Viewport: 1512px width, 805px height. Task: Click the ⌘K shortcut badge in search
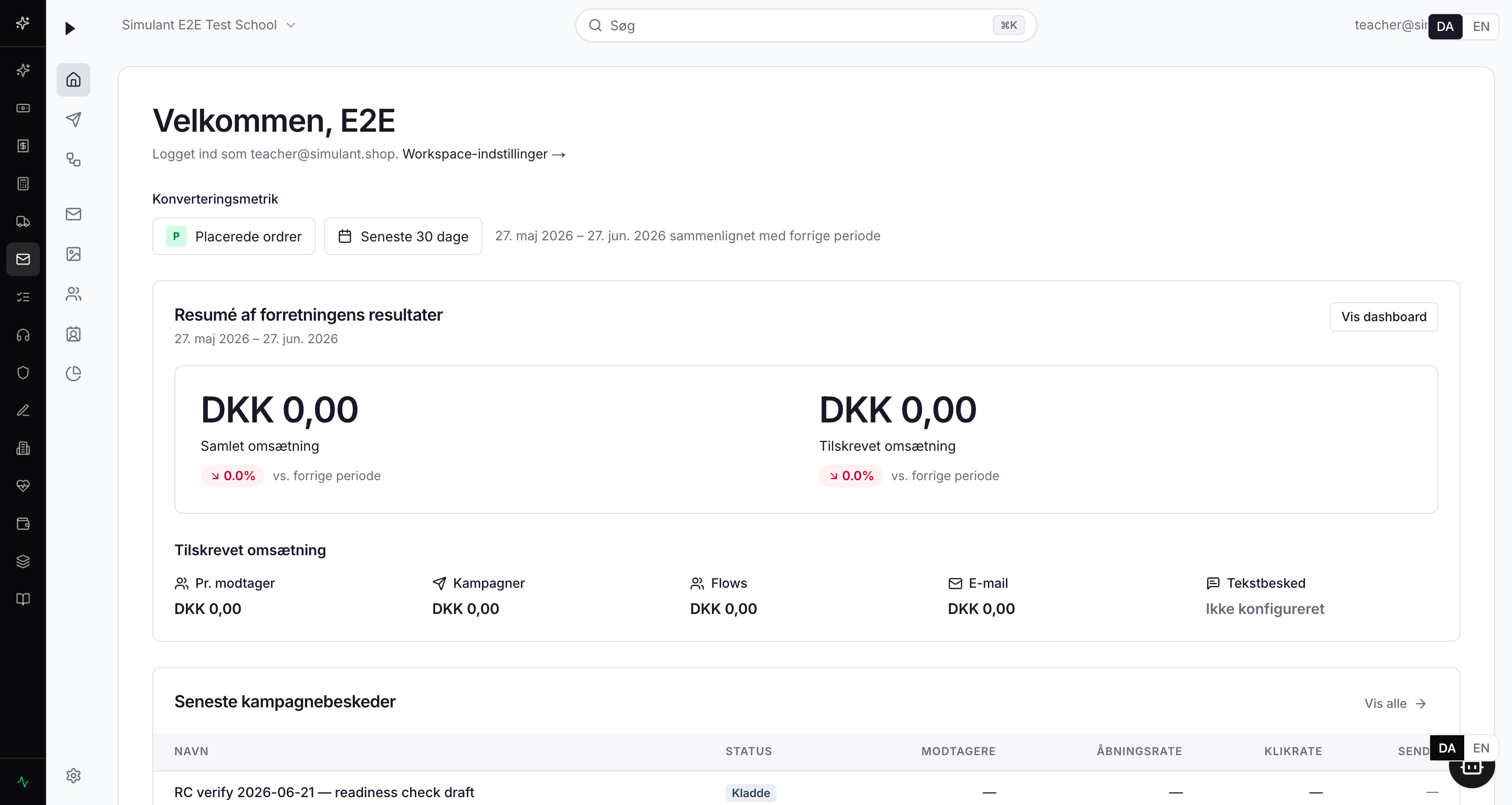pos(1009,25)
